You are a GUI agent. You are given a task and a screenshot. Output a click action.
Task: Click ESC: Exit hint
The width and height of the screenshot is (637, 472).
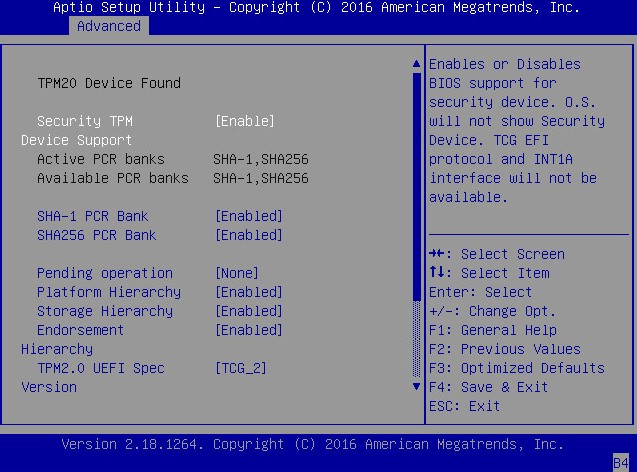[x=464, y=406]
